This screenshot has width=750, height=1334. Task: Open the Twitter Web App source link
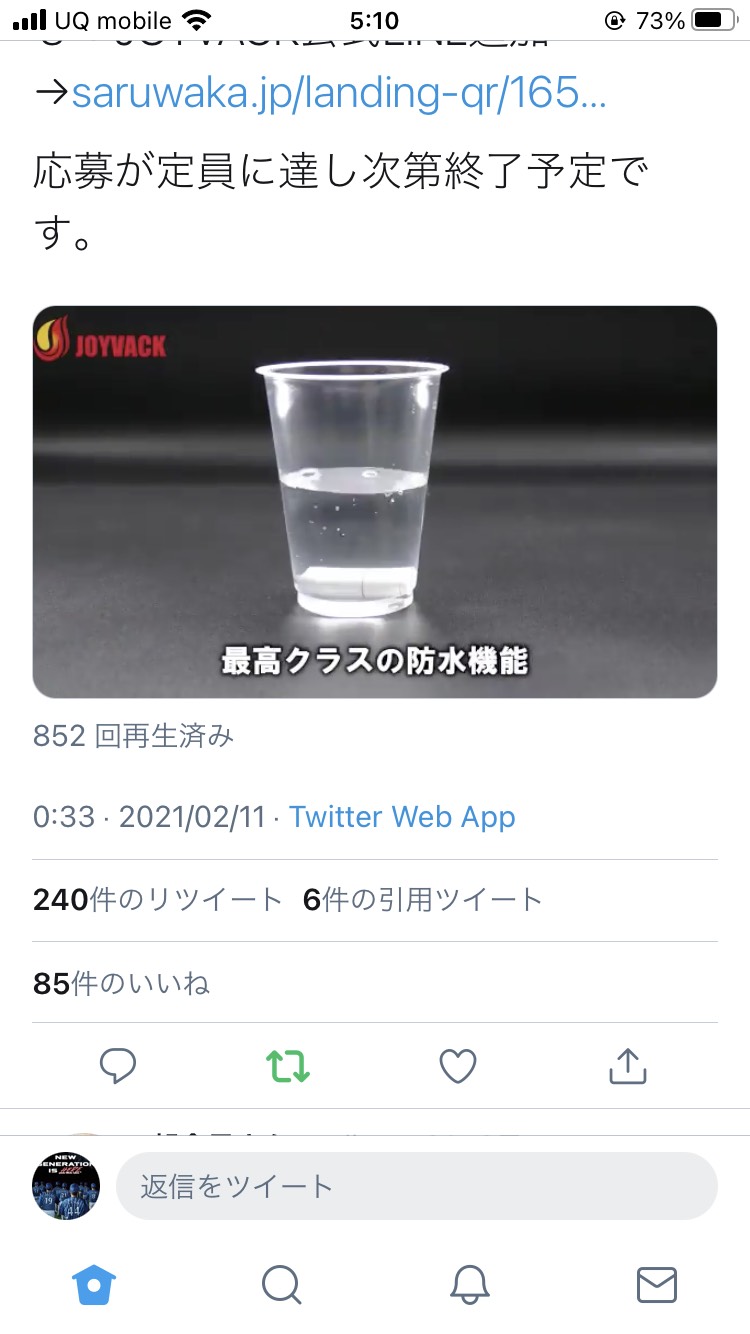coord(402,817)
